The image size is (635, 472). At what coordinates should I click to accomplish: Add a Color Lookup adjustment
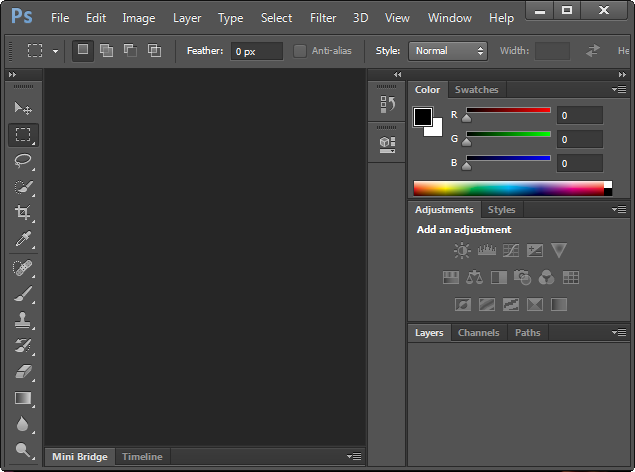coord(571,278)
